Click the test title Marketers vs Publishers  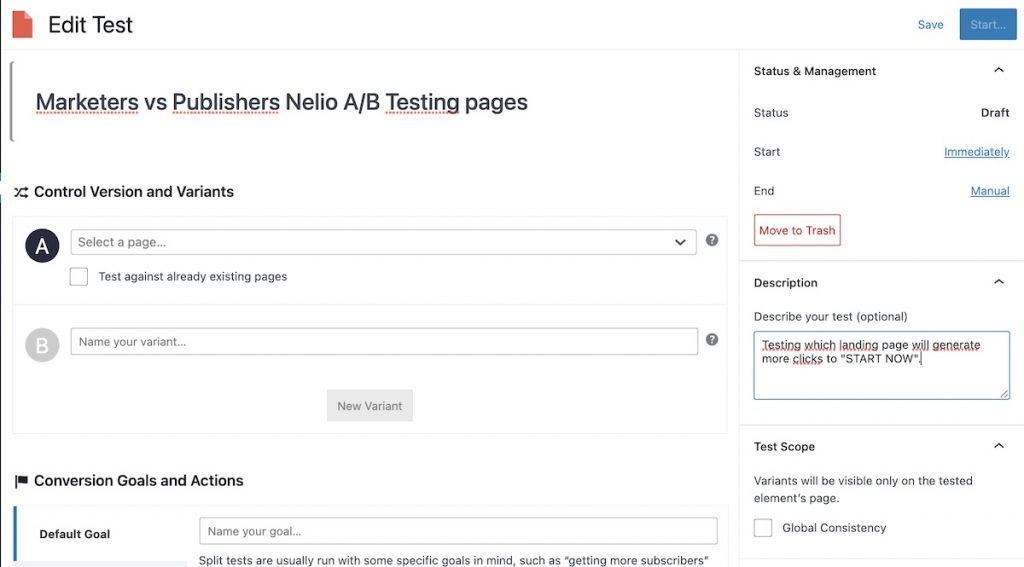click(281, 102)
